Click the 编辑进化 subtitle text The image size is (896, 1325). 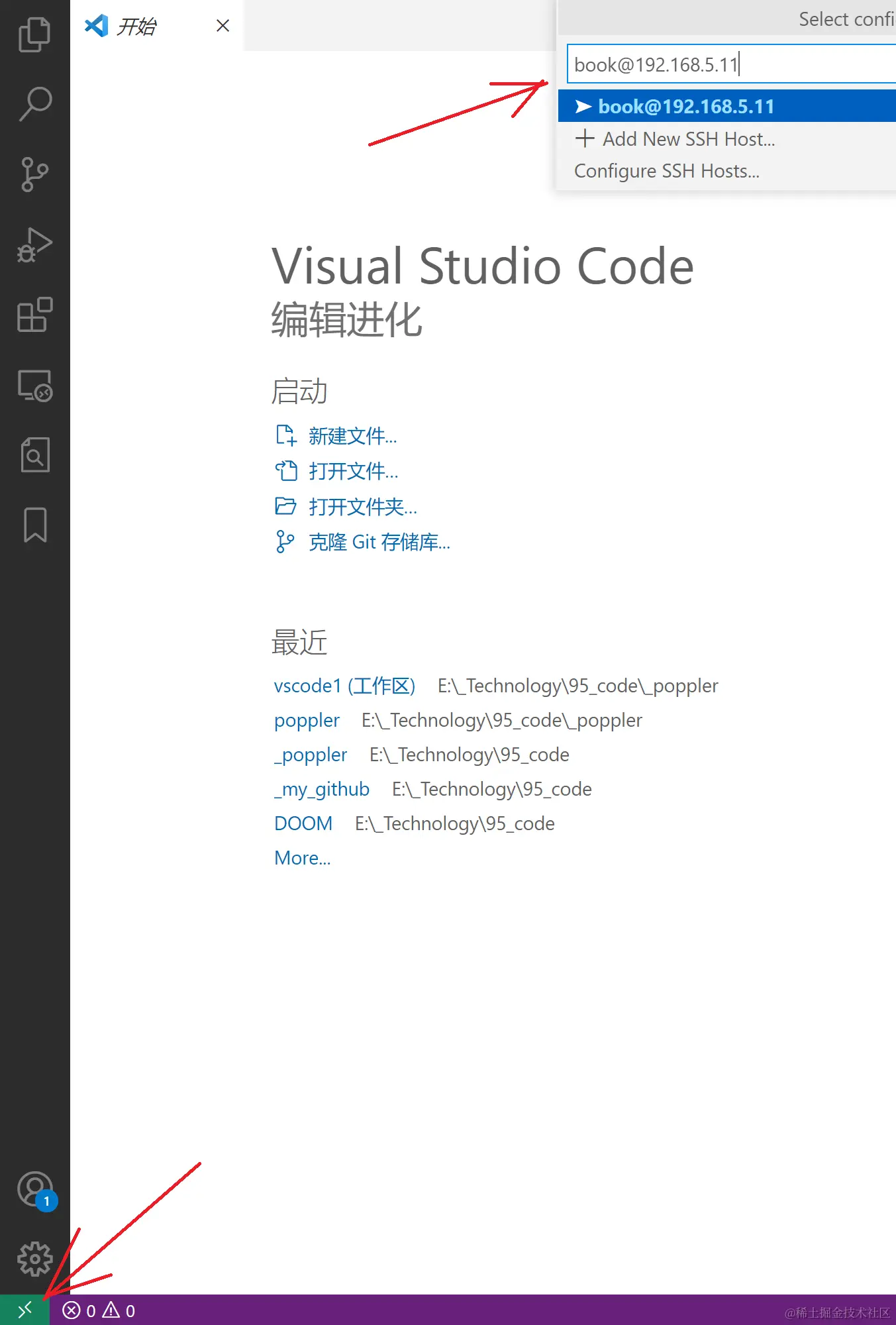pos(346,320)
